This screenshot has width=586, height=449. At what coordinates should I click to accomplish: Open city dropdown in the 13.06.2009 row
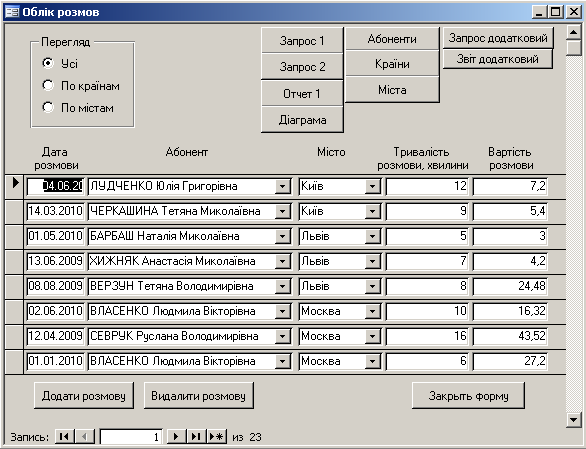pyautogui.click(x=373, y=261)
